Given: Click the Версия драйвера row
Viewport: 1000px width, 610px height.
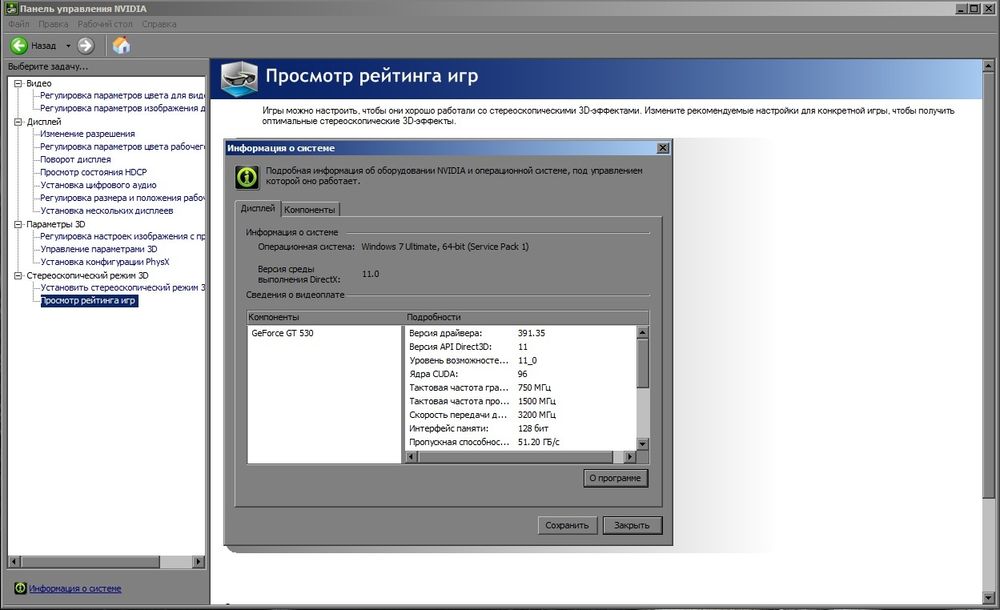Looking at the screenshot, I should tap(520, 333).
